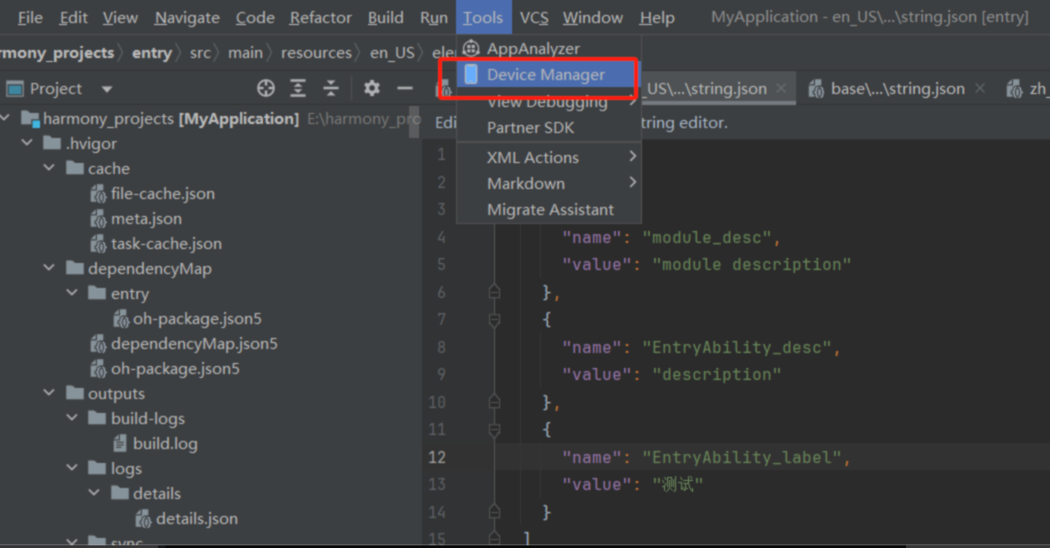Select Migrate Assistant menu entry
The image size is (1050, 548).
click(x=548, y=210)
